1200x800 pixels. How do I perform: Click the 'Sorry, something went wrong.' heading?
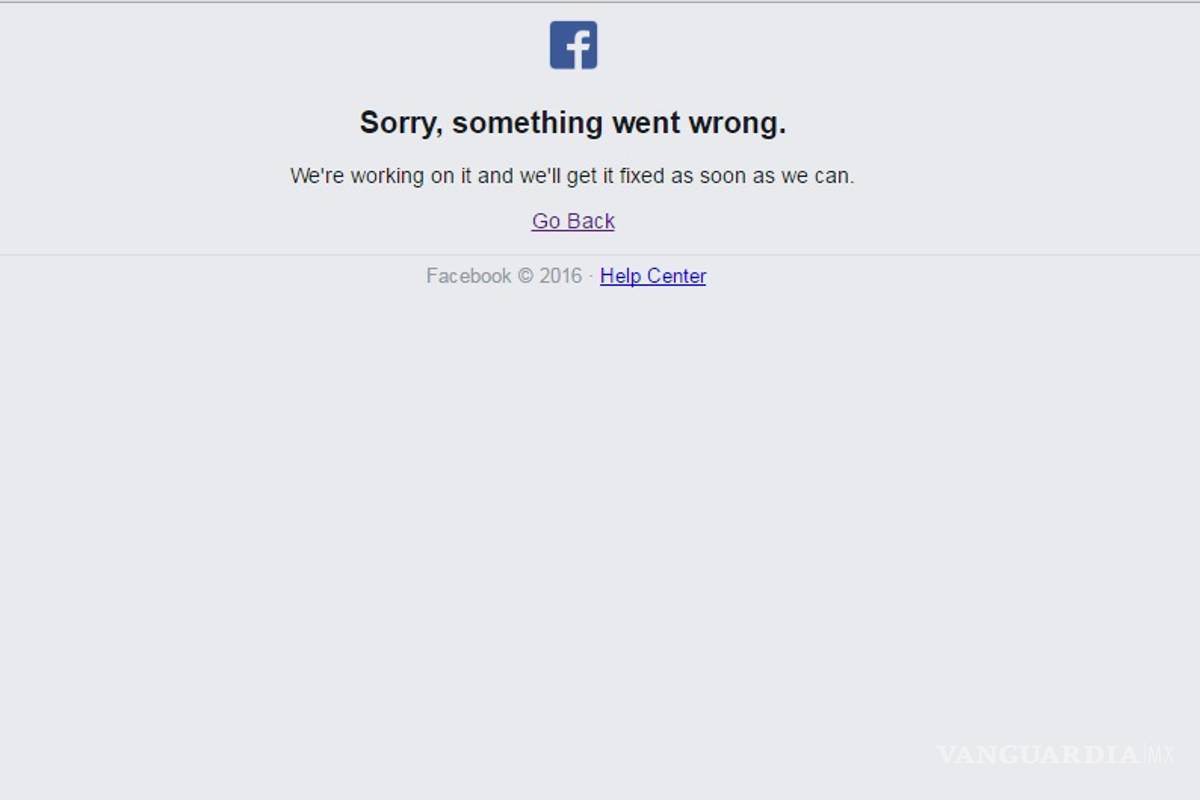point(573,123)
